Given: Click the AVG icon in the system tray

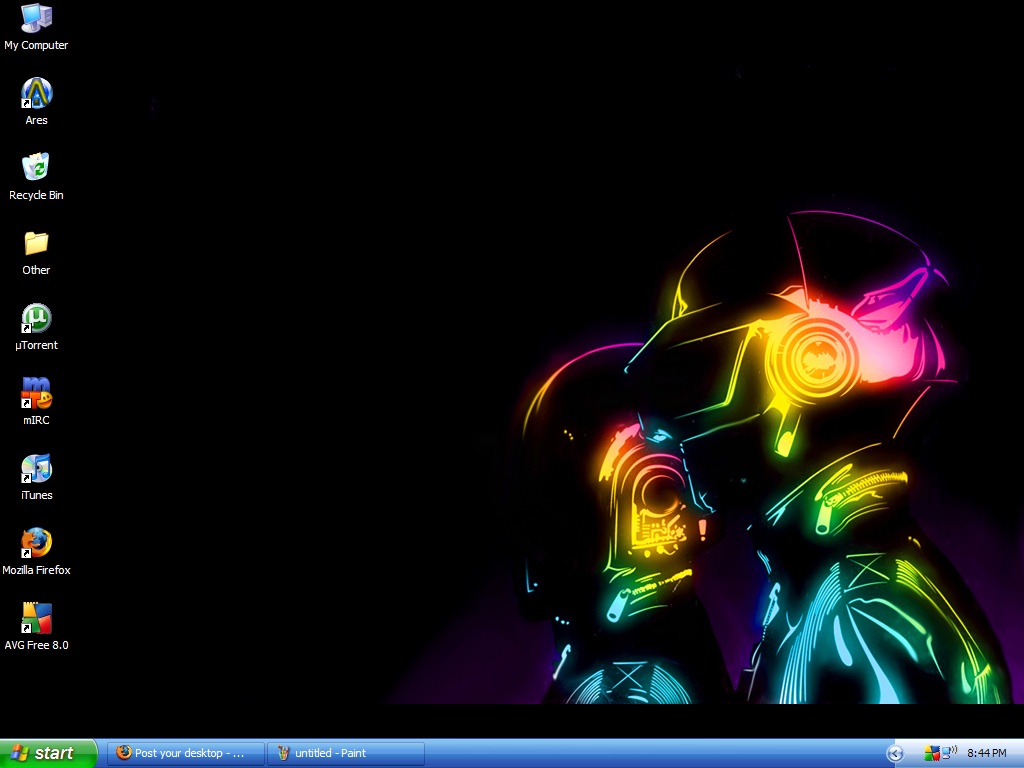Looking at the screenshot, I should tap(932, 754).
